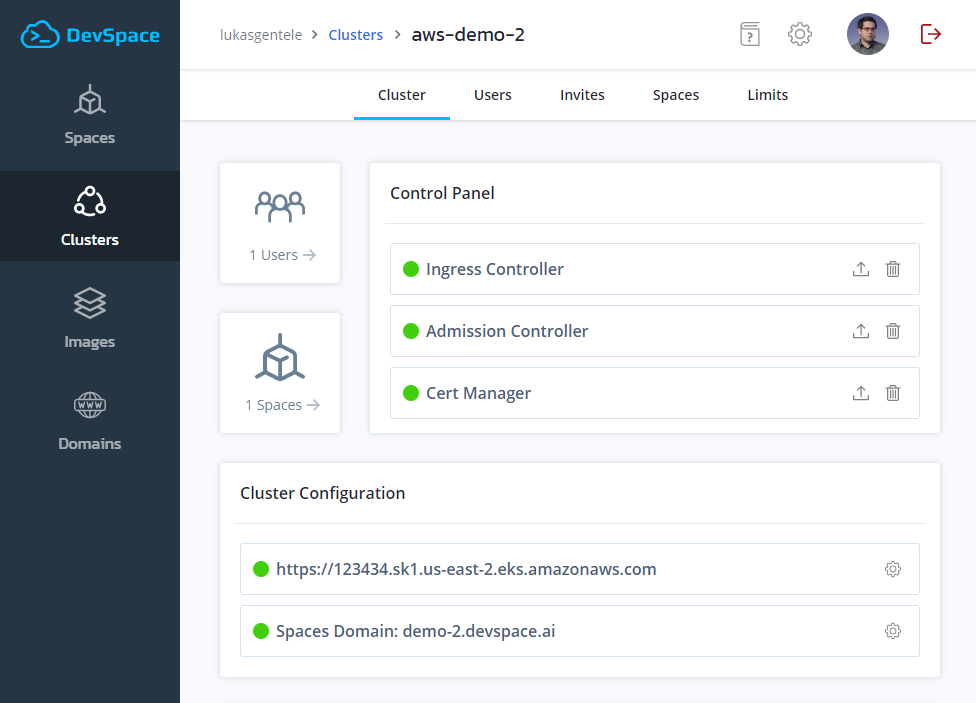Open Spaces in the sidebar
976x703 pixels.
click(x=90, y=116)
